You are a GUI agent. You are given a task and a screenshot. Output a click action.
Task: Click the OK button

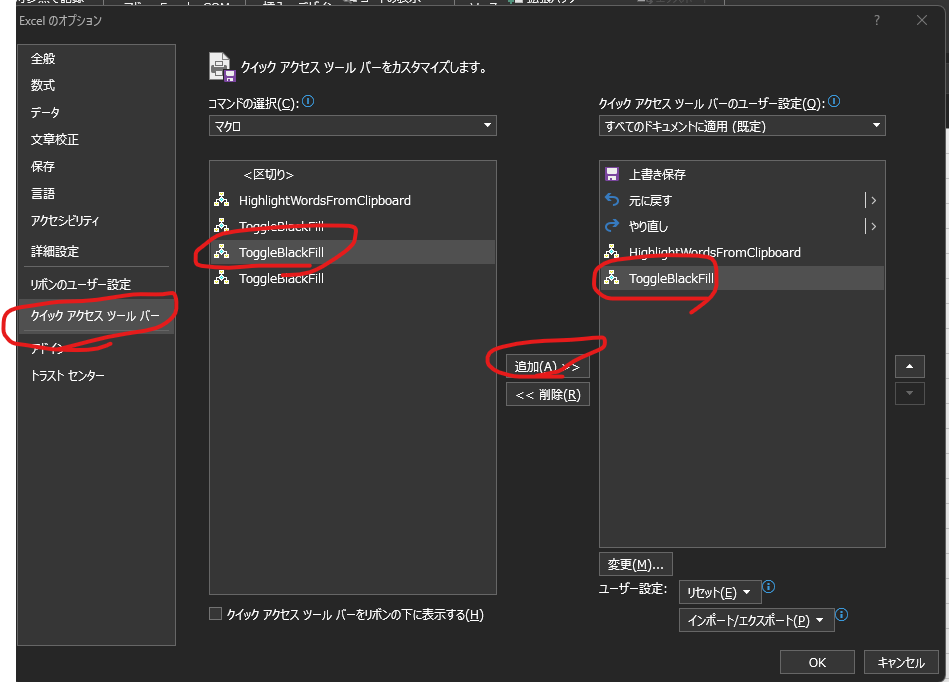point(817,662)
